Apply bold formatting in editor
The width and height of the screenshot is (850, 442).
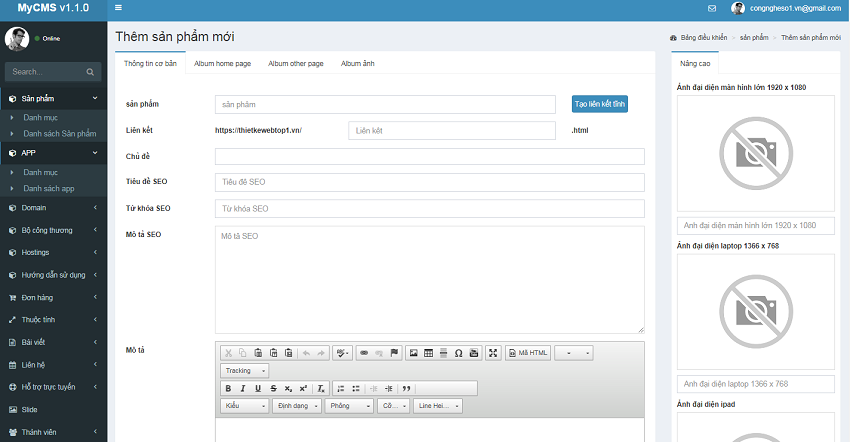point(229,388)
